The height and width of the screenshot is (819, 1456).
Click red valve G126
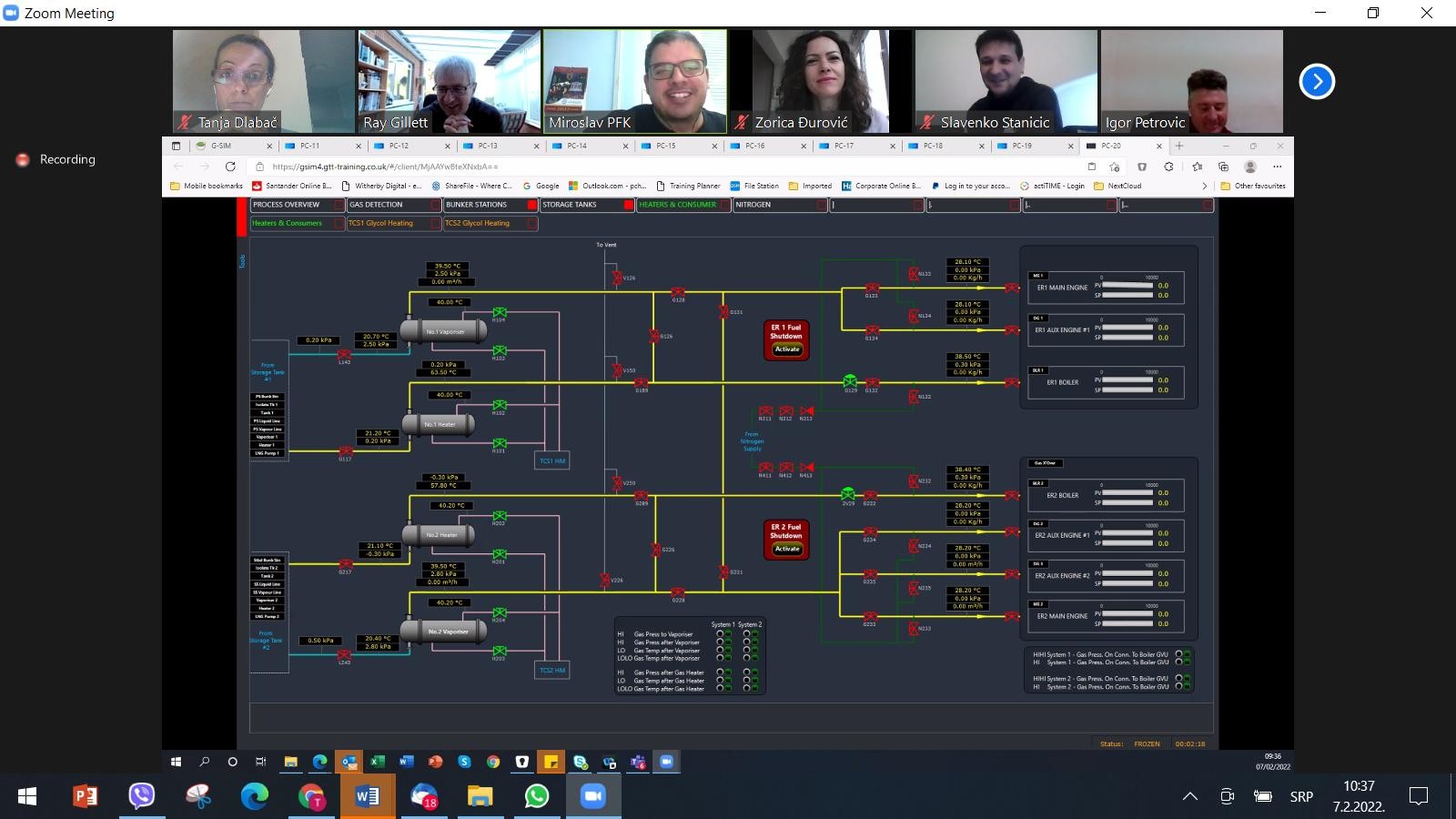pos(654,336)
